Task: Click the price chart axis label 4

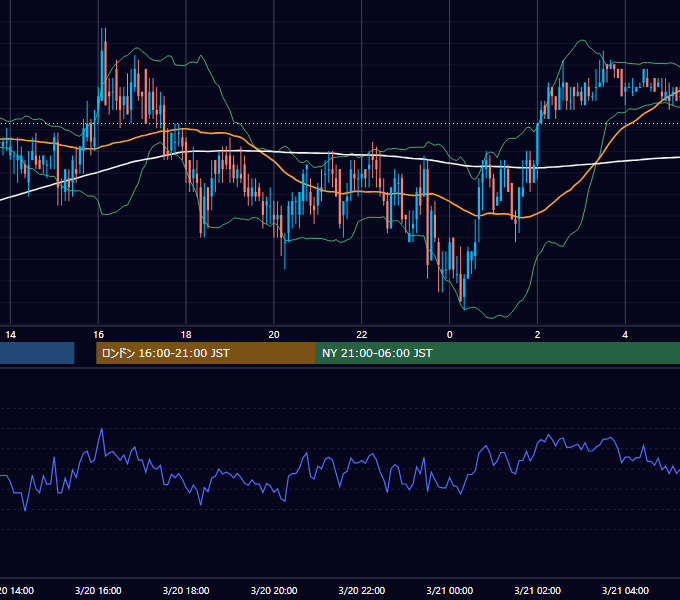Action: pyautogui.click(x=625, y=335)
